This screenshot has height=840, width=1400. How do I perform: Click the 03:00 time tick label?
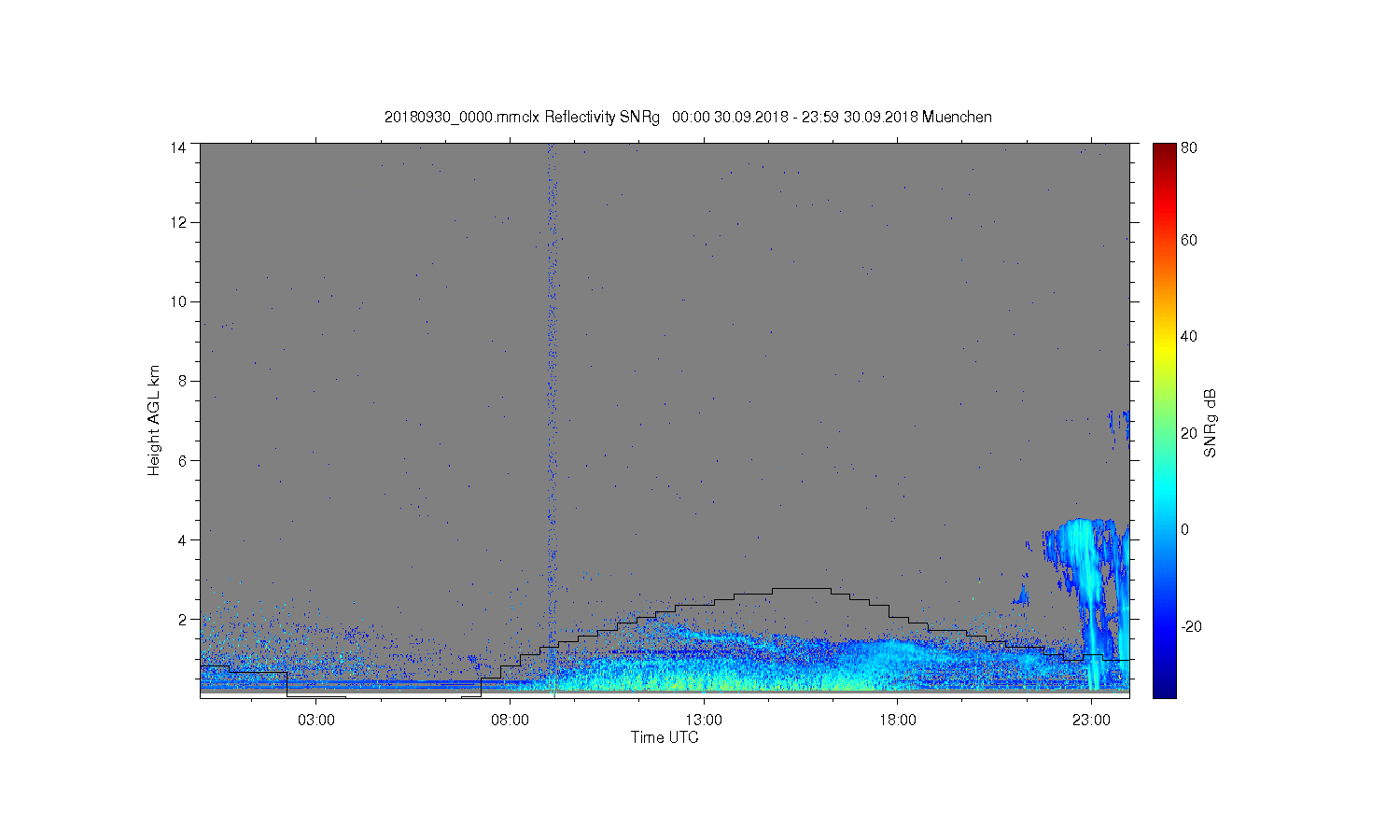click(x=316, y=721)
